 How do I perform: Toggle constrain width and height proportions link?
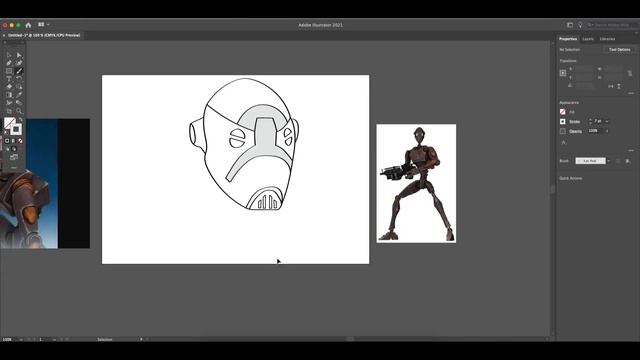[630, 73]
